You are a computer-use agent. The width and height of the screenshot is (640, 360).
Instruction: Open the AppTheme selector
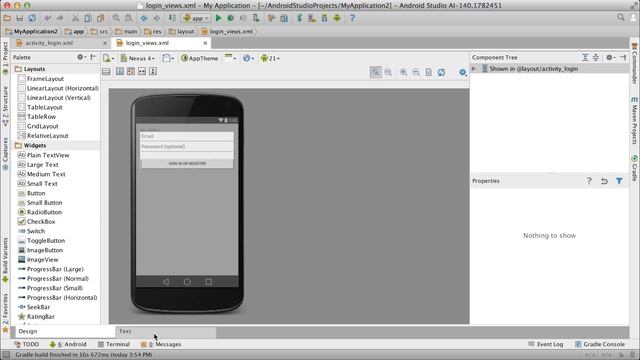click(200, 58)
